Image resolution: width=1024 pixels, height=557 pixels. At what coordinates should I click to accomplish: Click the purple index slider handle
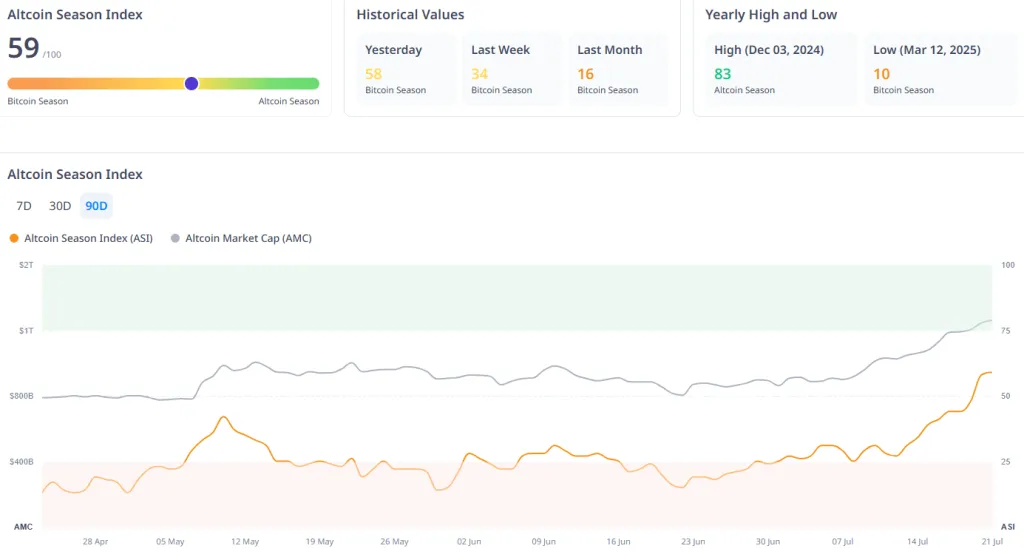[191, 84]
